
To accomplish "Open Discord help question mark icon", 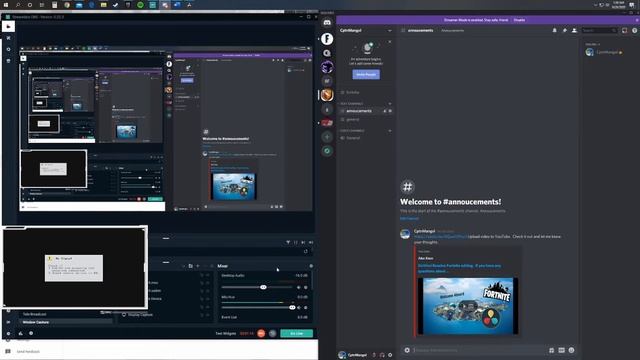I will 634,30.
